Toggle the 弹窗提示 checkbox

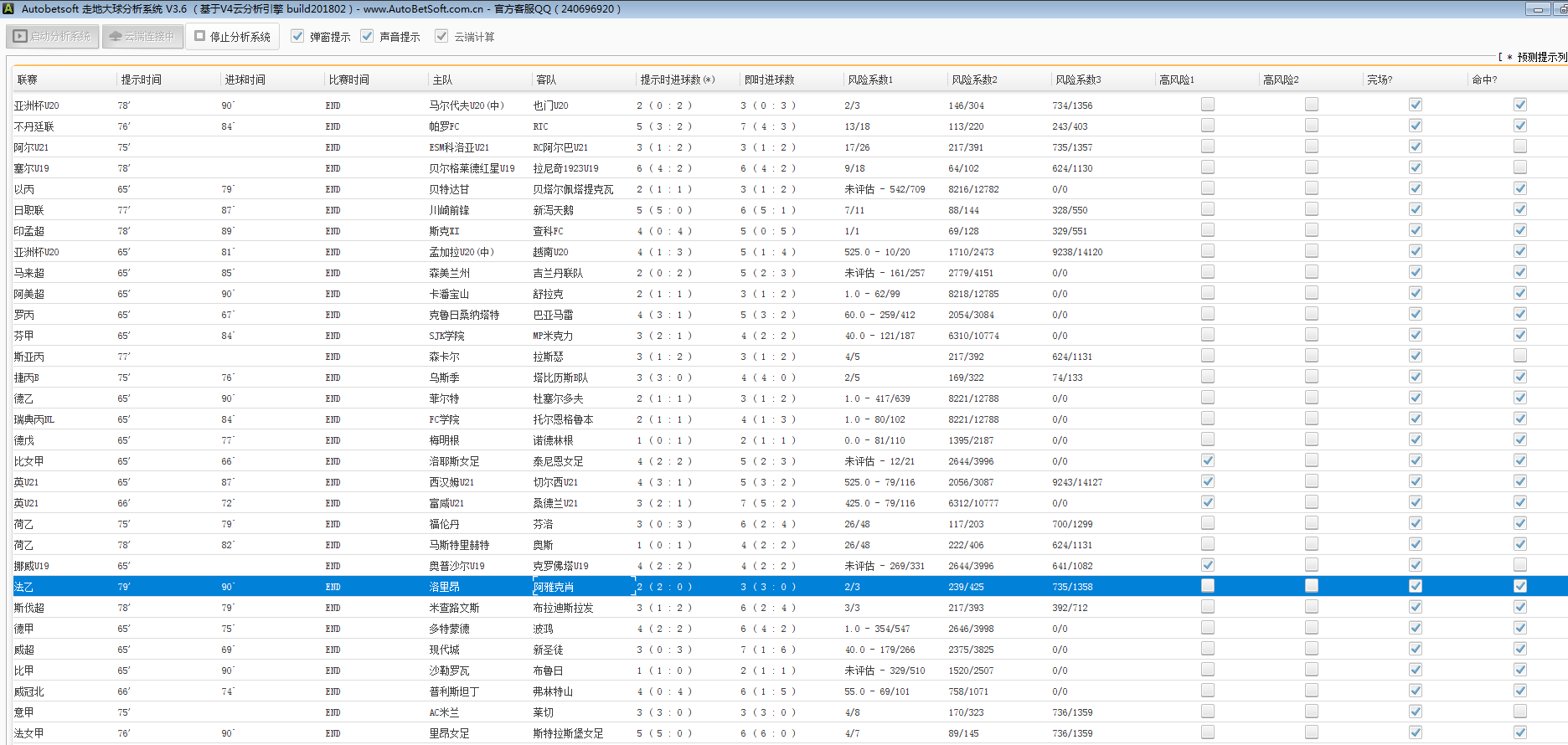tap(297, 36)
